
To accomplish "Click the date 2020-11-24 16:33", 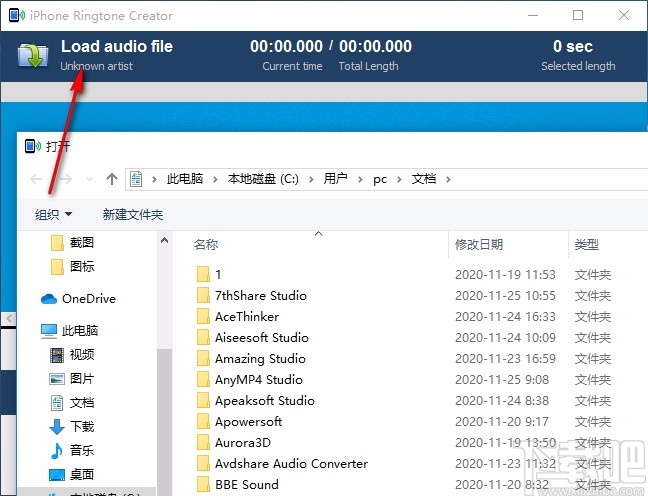I will click(505, 317).
